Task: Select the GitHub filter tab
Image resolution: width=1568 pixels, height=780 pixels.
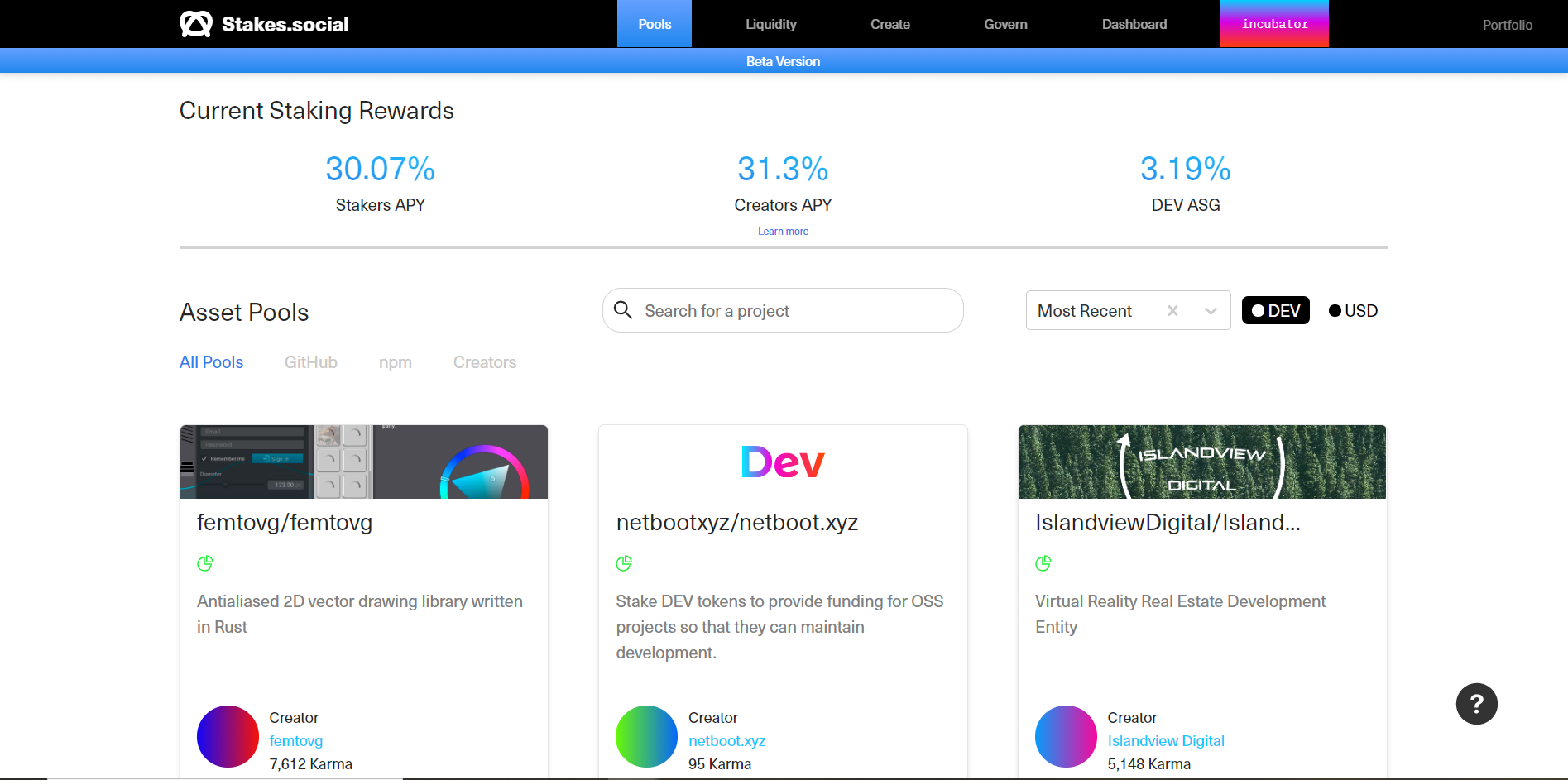Action: [x=311, y=362]
